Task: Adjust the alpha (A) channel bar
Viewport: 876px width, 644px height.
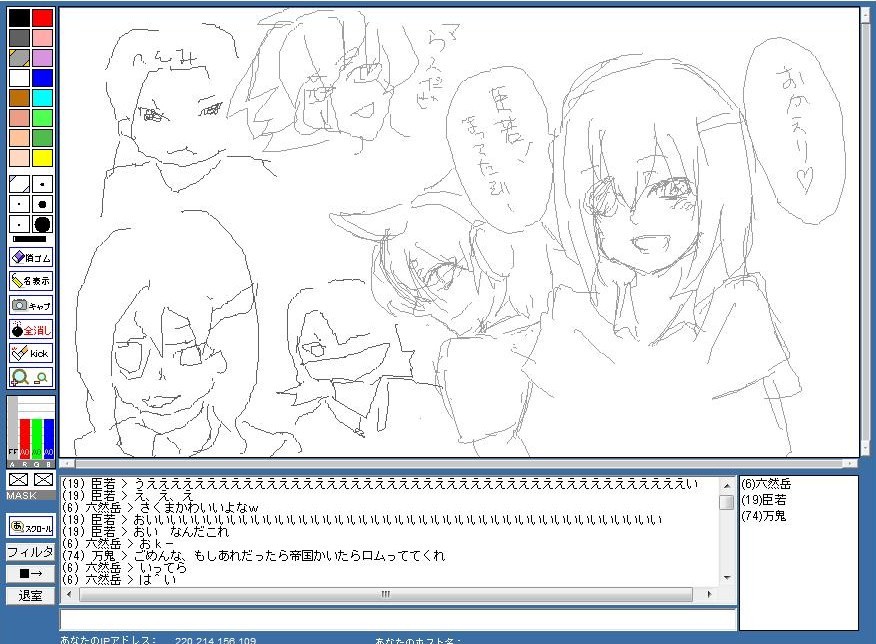Action: pos(13,427)
